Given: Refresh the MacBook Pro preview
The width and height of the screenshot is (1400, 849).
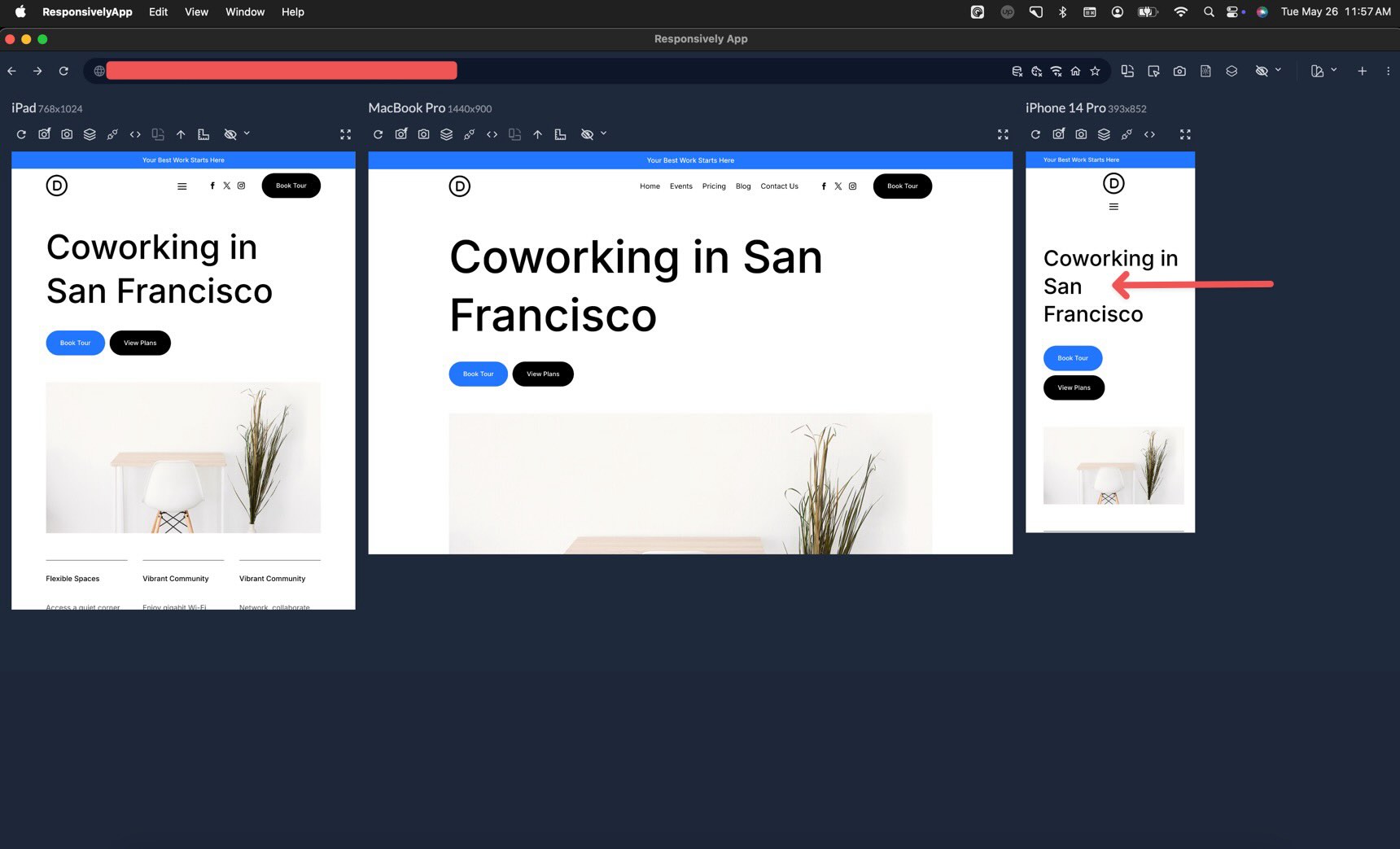Looking at the screenshot, I should click(x=378, y=134).
